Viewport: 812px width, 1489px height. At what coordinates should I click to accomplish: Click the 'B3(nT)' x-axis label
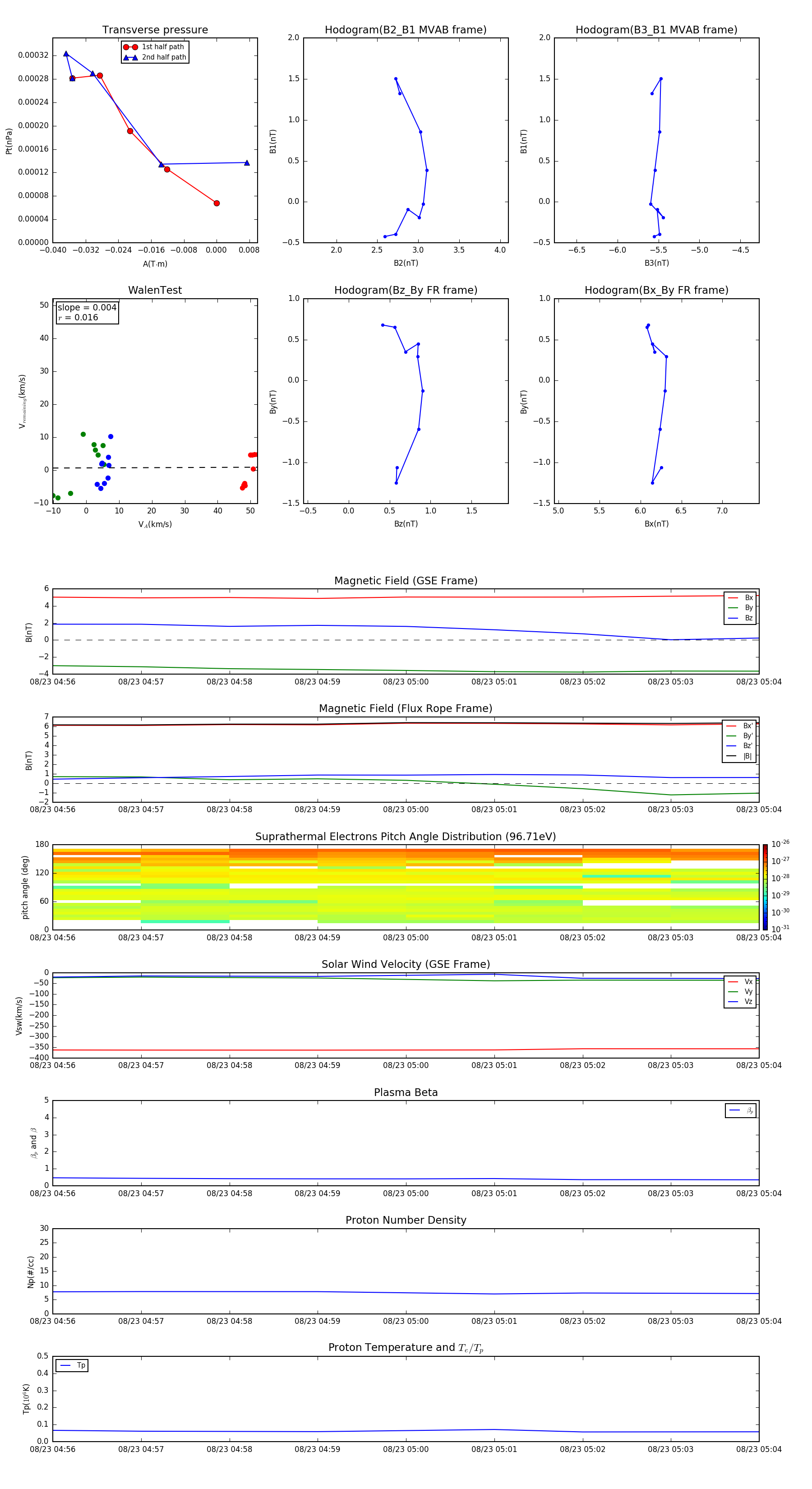656,263
